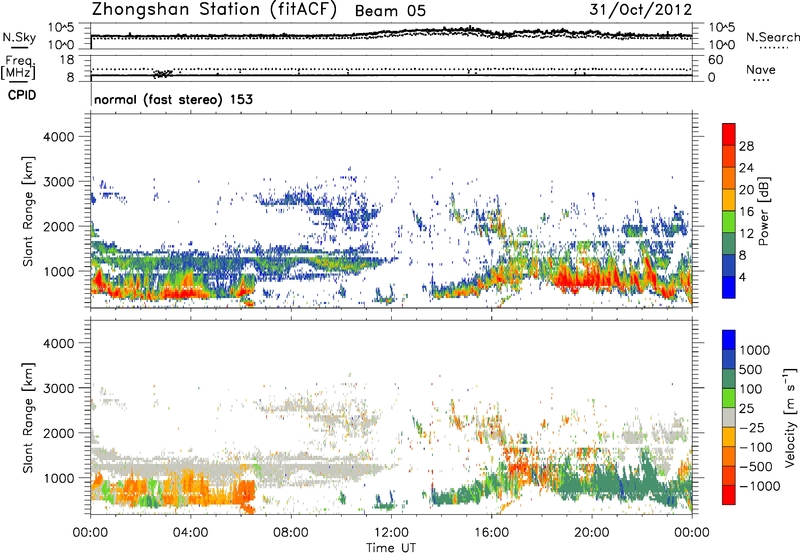Select the "16:00" time tick label
800x554 pixels.
[491, 533]
